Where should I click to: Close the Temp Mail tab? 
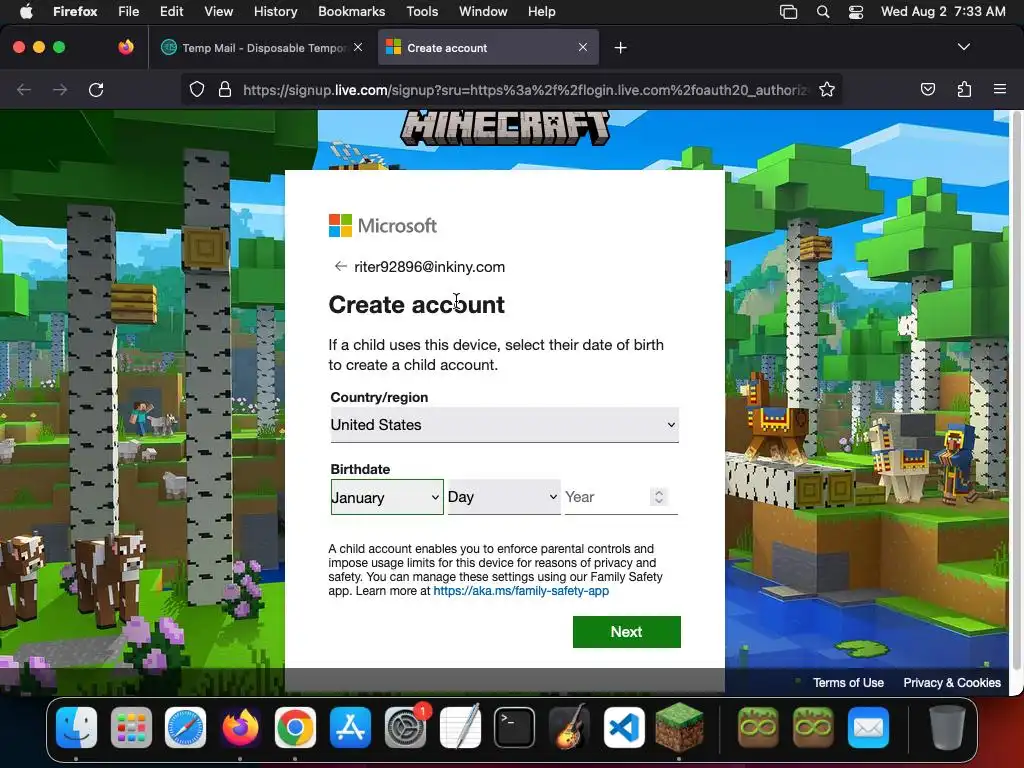(358, 47)
